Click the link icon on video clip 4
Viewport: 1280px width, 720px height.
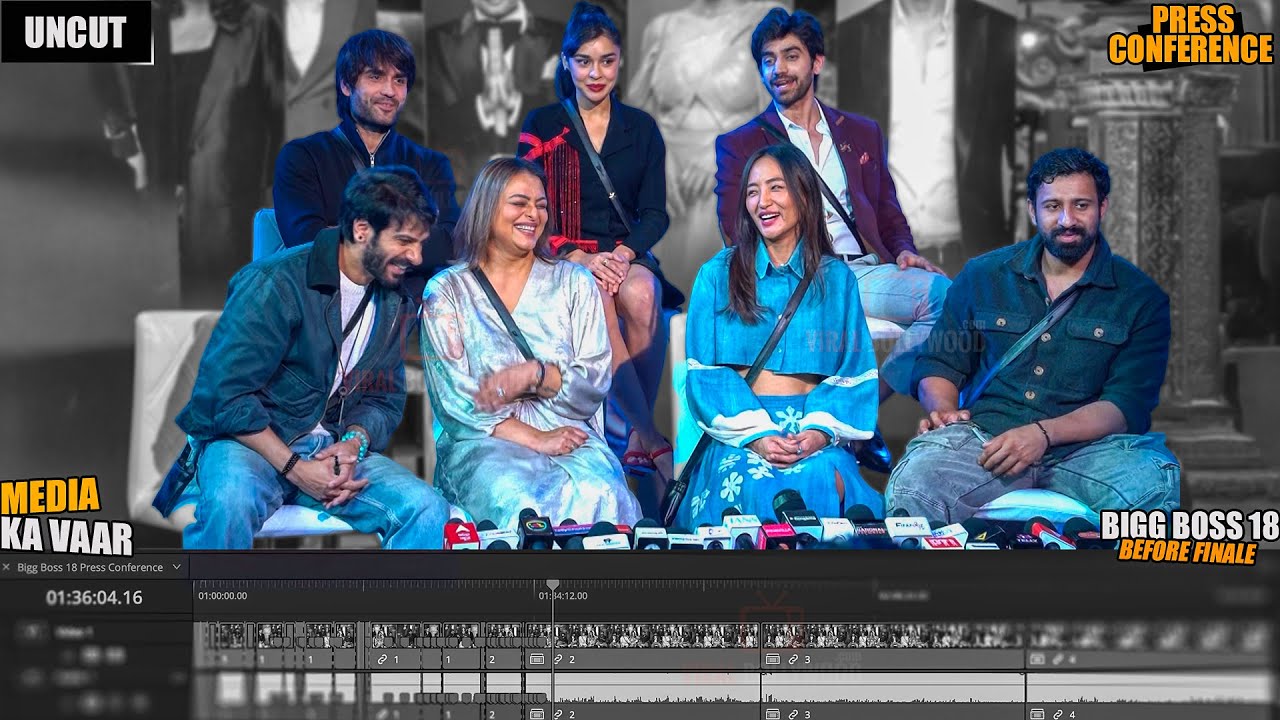(x=1058, y=660)
